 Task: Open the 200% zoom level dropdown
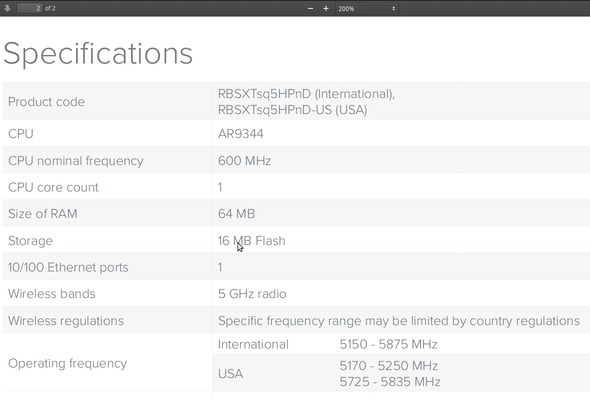coord(366,8)
